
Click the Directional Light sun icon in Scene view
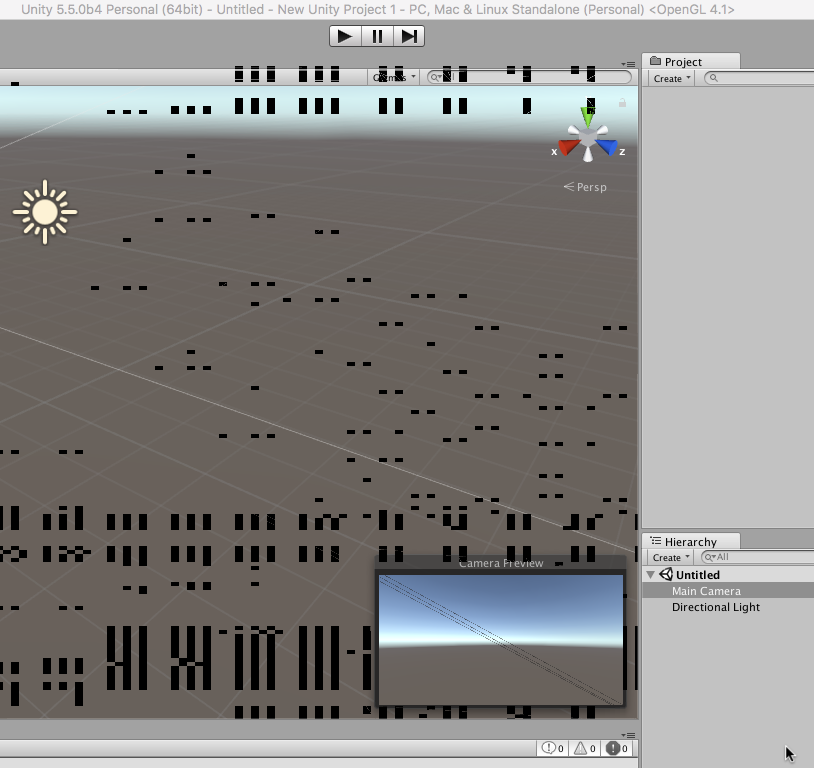[44, 211]
